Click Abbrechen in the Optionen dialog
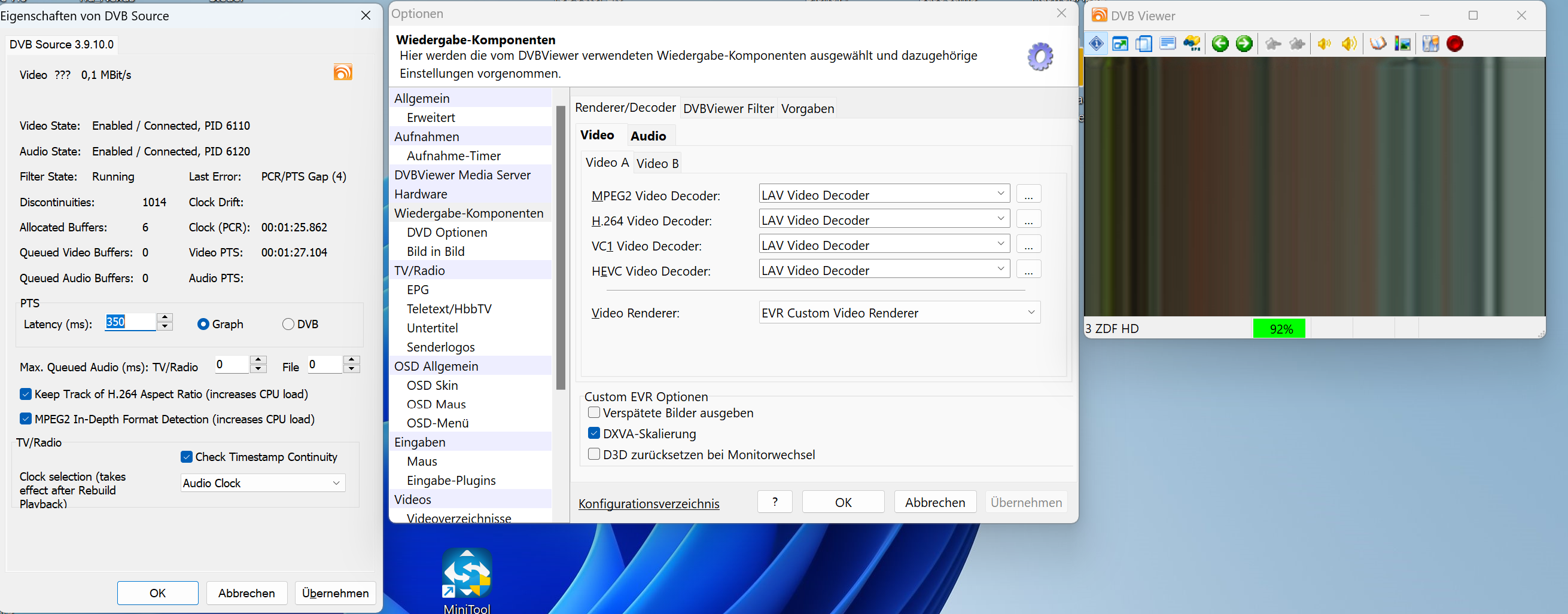This screenshot has height=614, width=1568. click(x=935, y=502)
